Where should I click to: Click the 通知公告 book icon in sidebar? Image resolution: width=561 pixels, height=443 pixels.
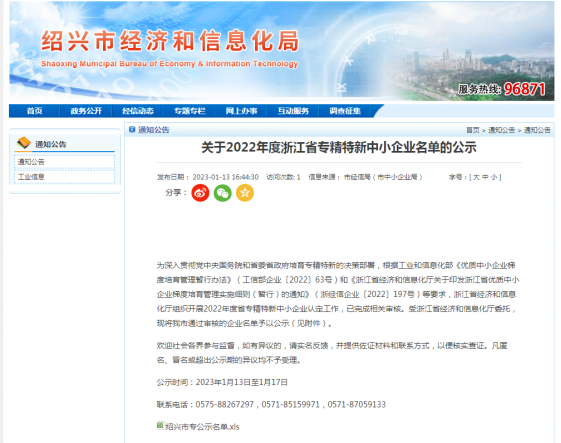coord(24,143)
